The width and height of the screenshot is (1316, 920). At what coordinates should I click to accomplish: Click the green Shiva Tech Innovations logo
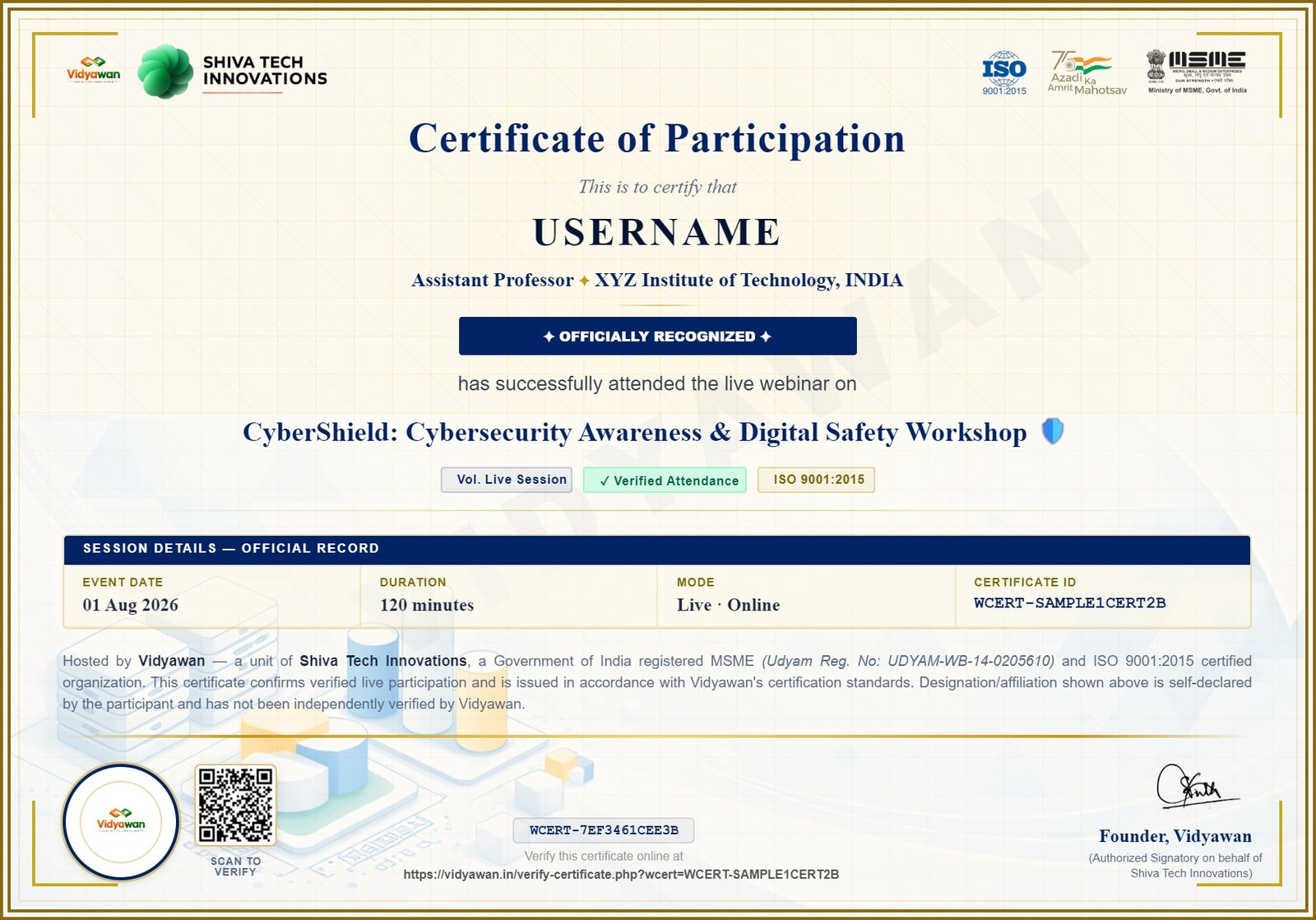[x=233, y=72]
